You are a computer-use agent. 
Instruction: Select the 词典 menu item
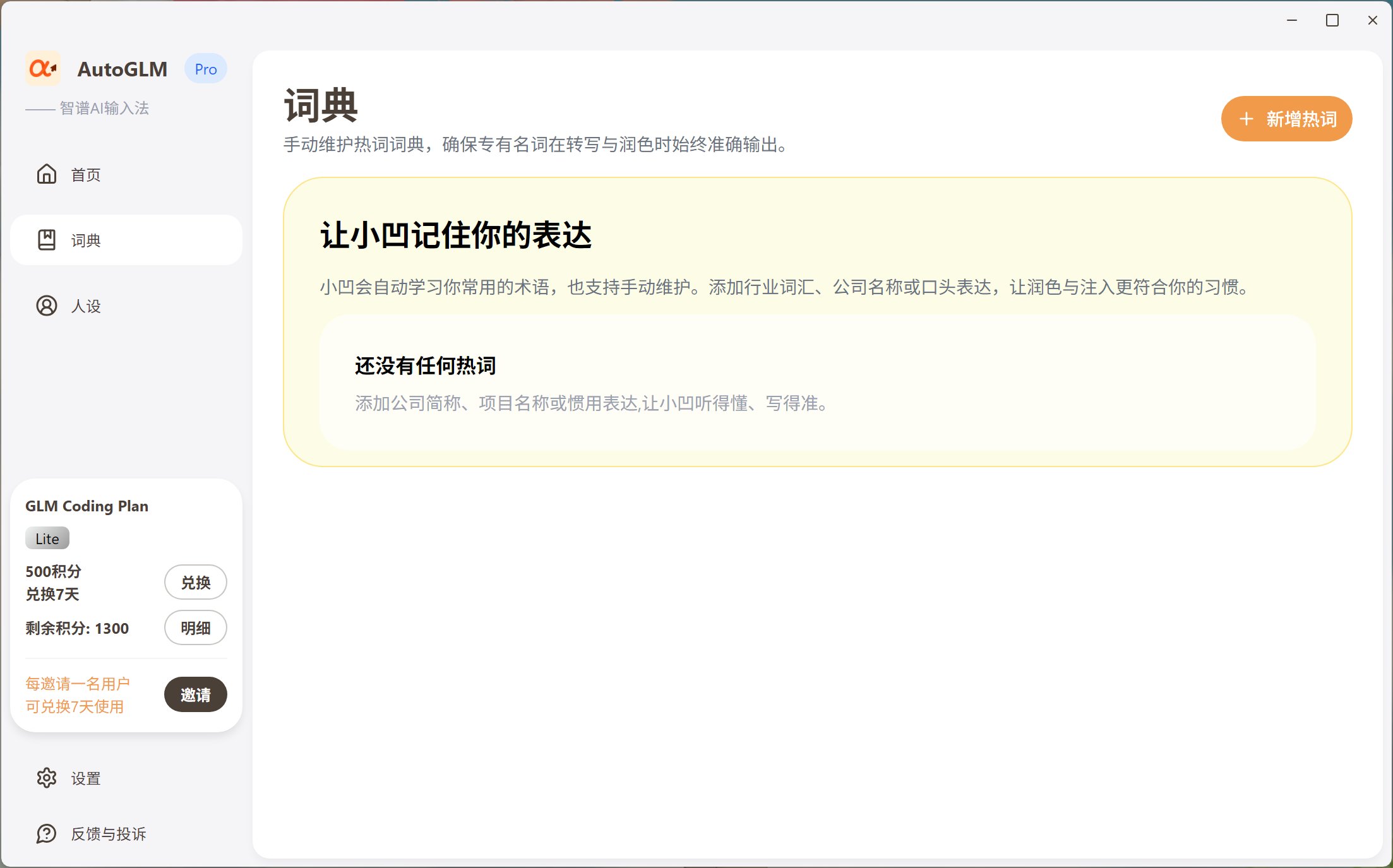(86, 240)
